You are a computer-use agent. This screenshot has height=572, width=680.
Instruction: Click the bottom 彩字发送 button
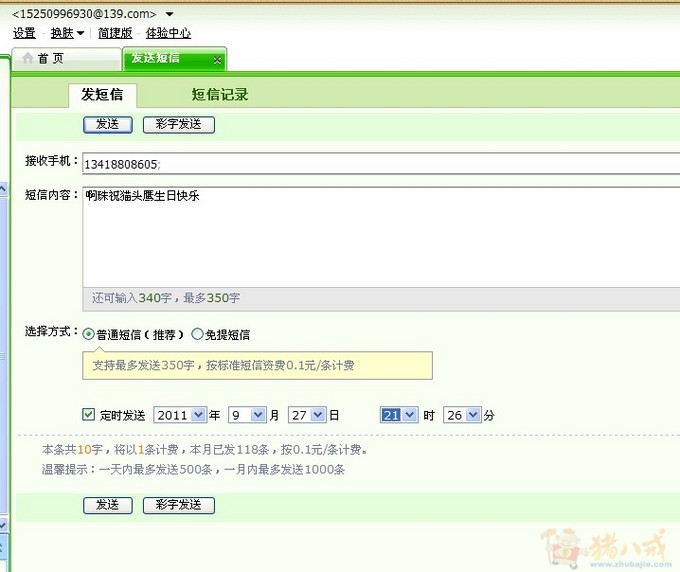pos(179,505)
